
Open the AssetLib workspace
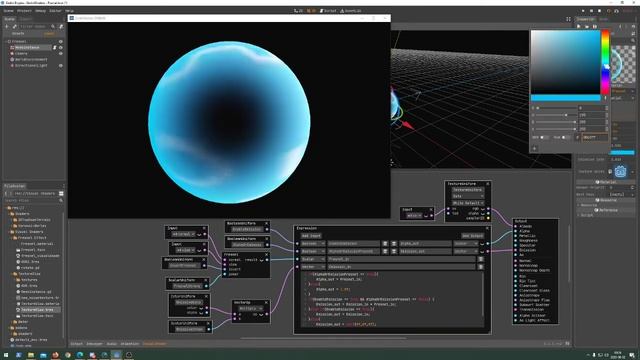(351, 11)
